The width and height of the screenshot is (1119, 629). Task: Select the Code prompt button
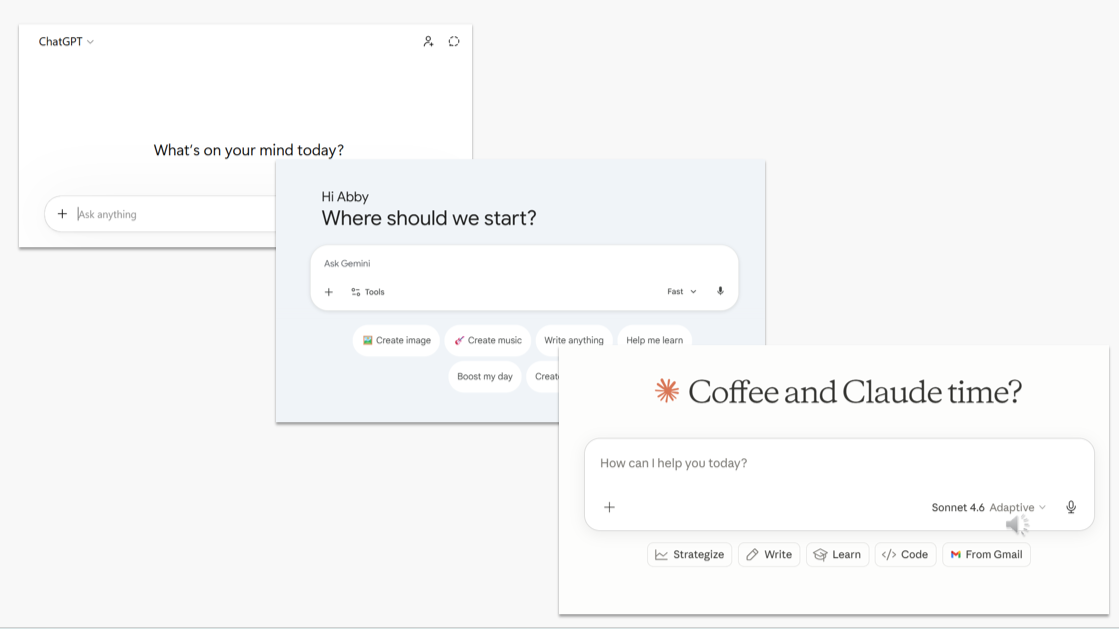pos(905,555)
